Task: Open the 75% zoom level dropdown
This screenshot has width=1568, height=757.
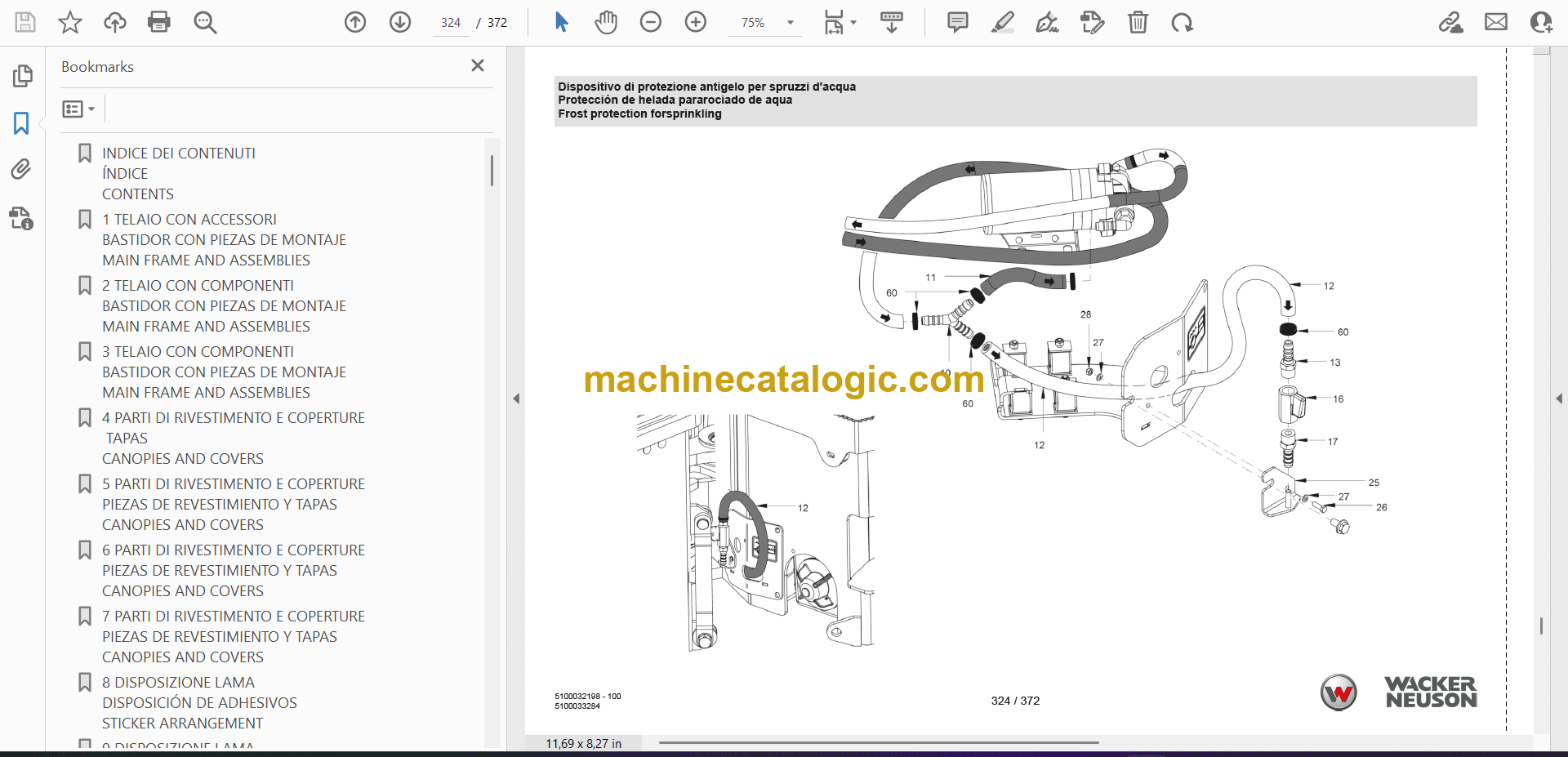Action: pos(790,23)
